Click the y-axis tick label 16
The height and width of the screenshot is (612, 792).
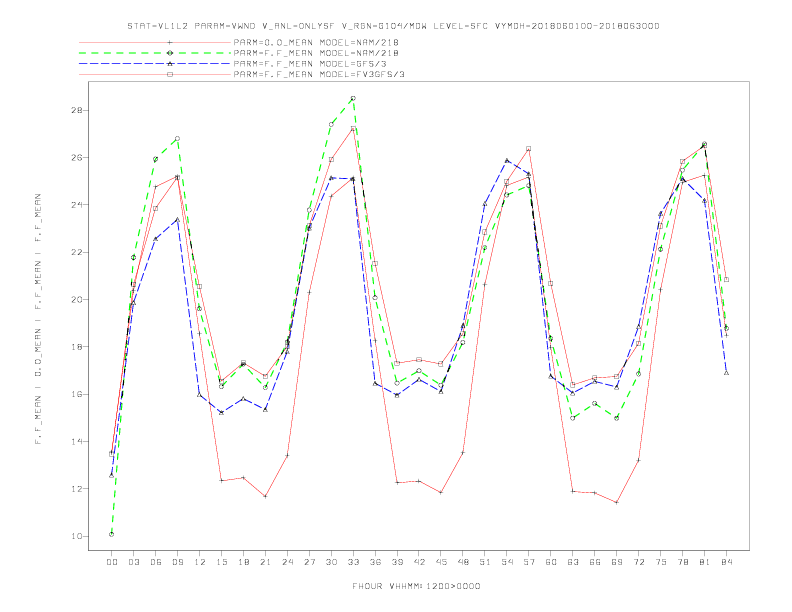[x=79, y=394]
